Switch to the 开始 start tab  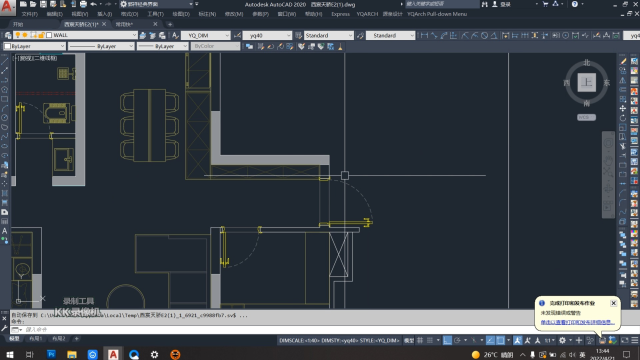(x=18, y=24)
